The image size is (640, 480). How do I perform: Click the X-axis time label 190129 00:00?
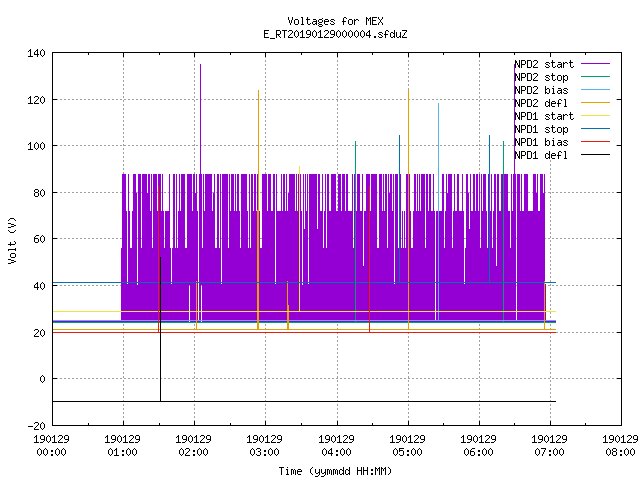[x=51, y=446]
